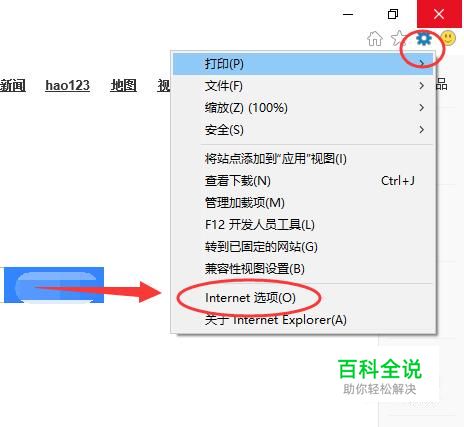Close the Internet Explorer window

[439, 14]
